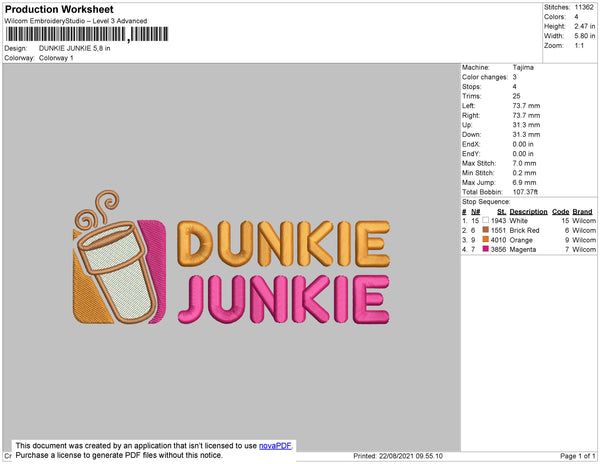Click the Magenta thread color swatch
This screenshot has height=464, width=600.
click(486, 249)
